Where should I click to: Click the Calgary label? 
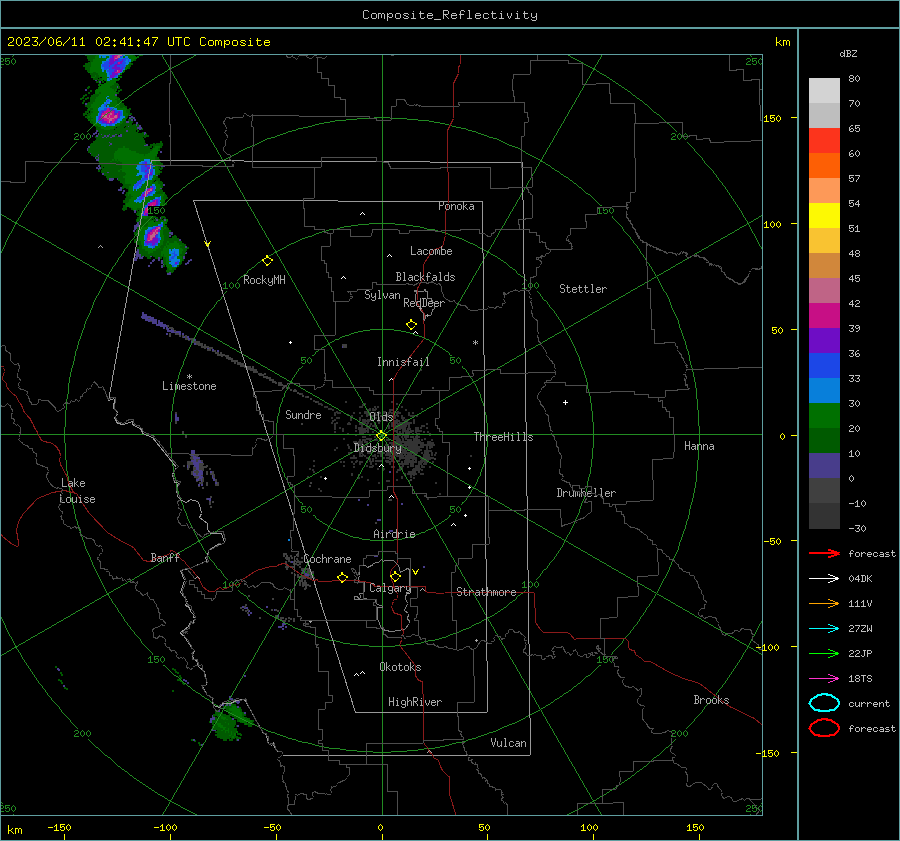tap(390, 588)
